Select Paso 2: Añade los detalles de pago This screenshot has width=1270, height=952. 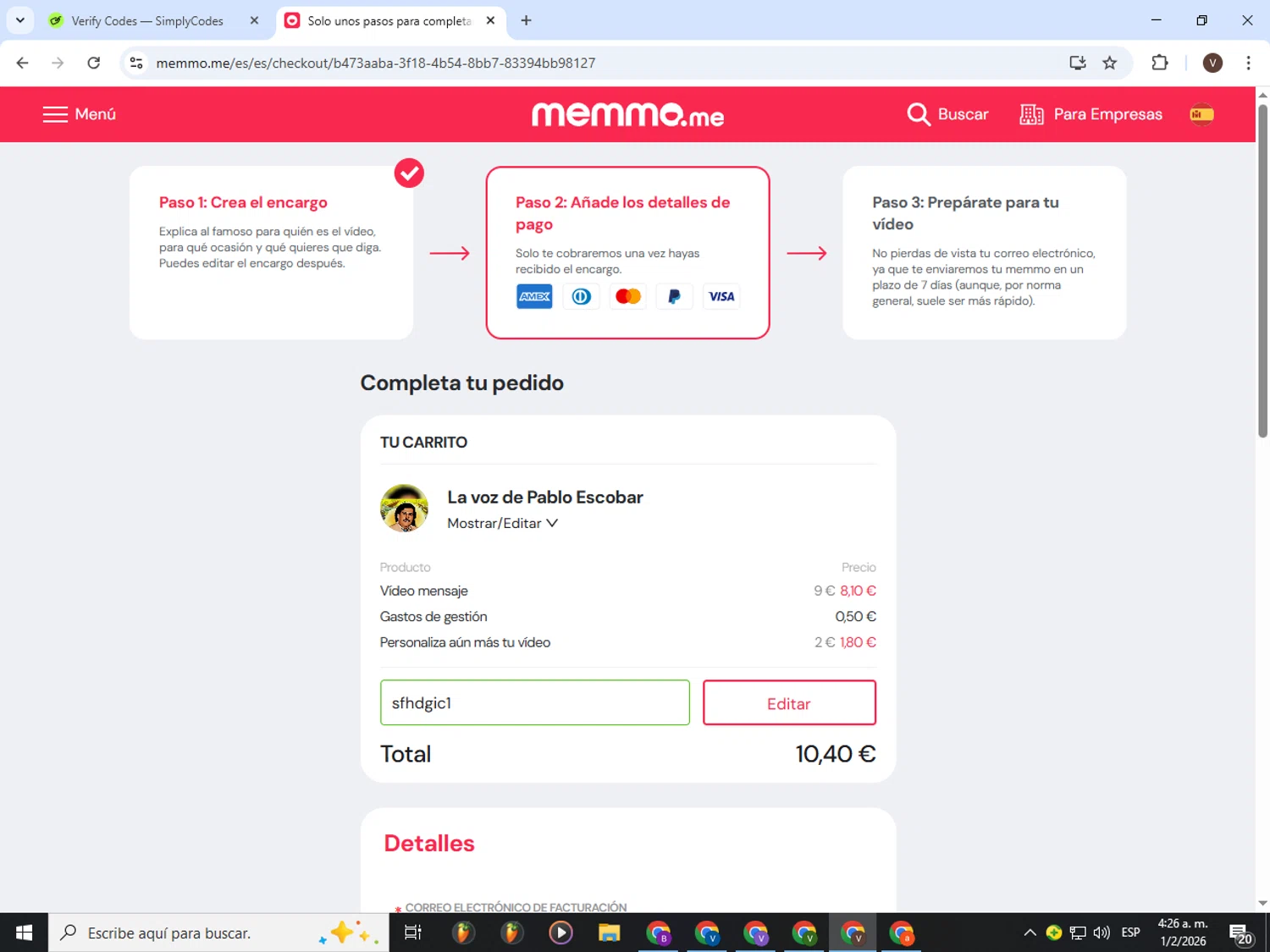pyautogui.click(x=627, y=252)
